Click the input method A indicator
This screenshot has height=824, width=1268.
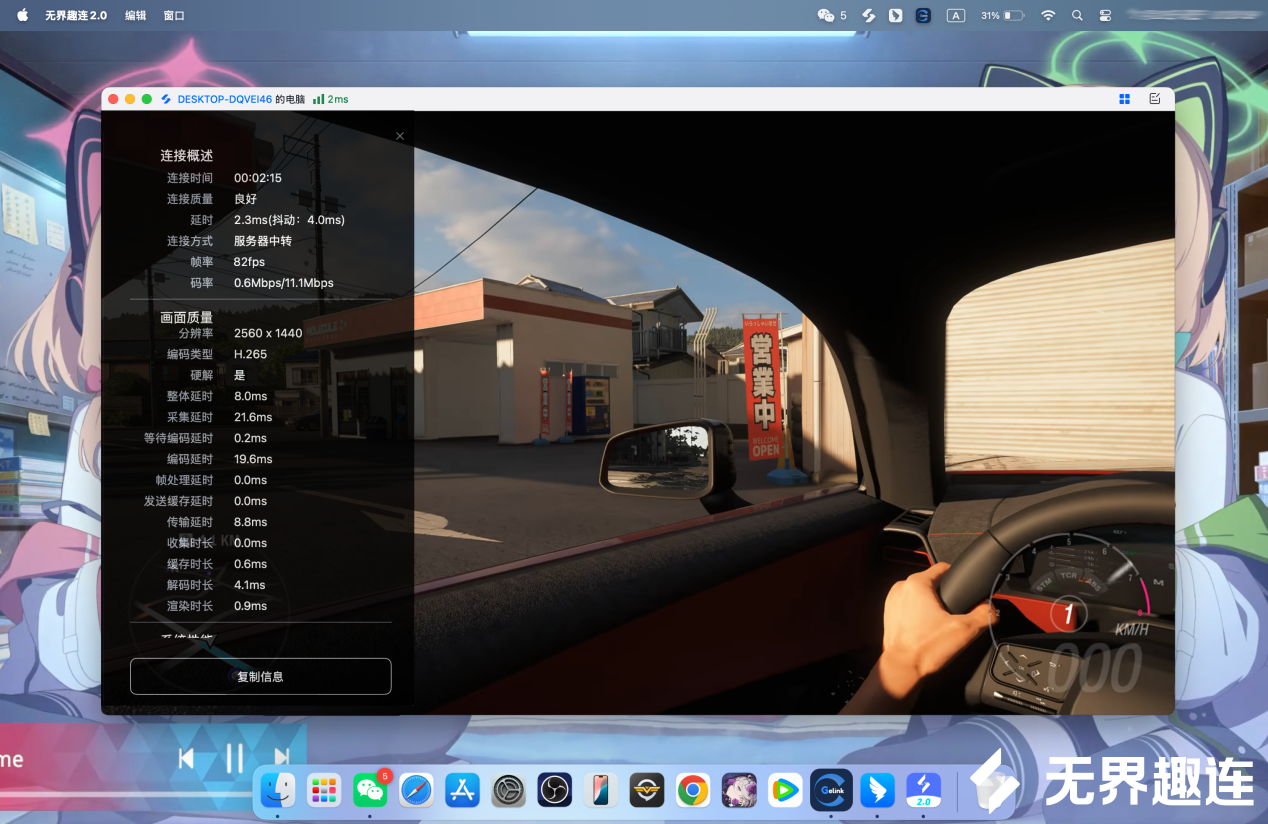[x=956, y=15]
